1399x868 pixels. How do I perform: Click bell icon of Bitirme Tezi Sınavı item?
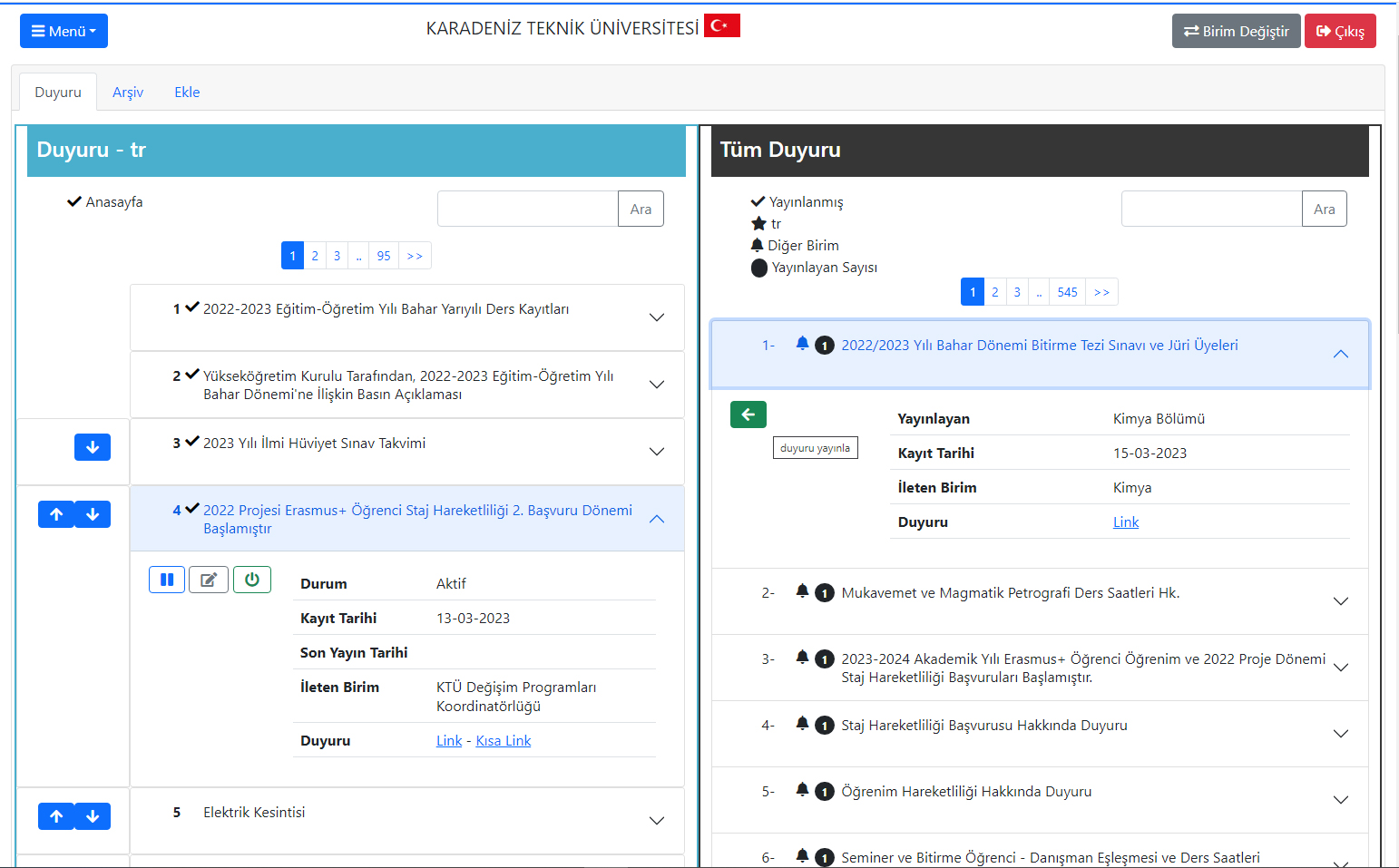(x=802, y=343)
